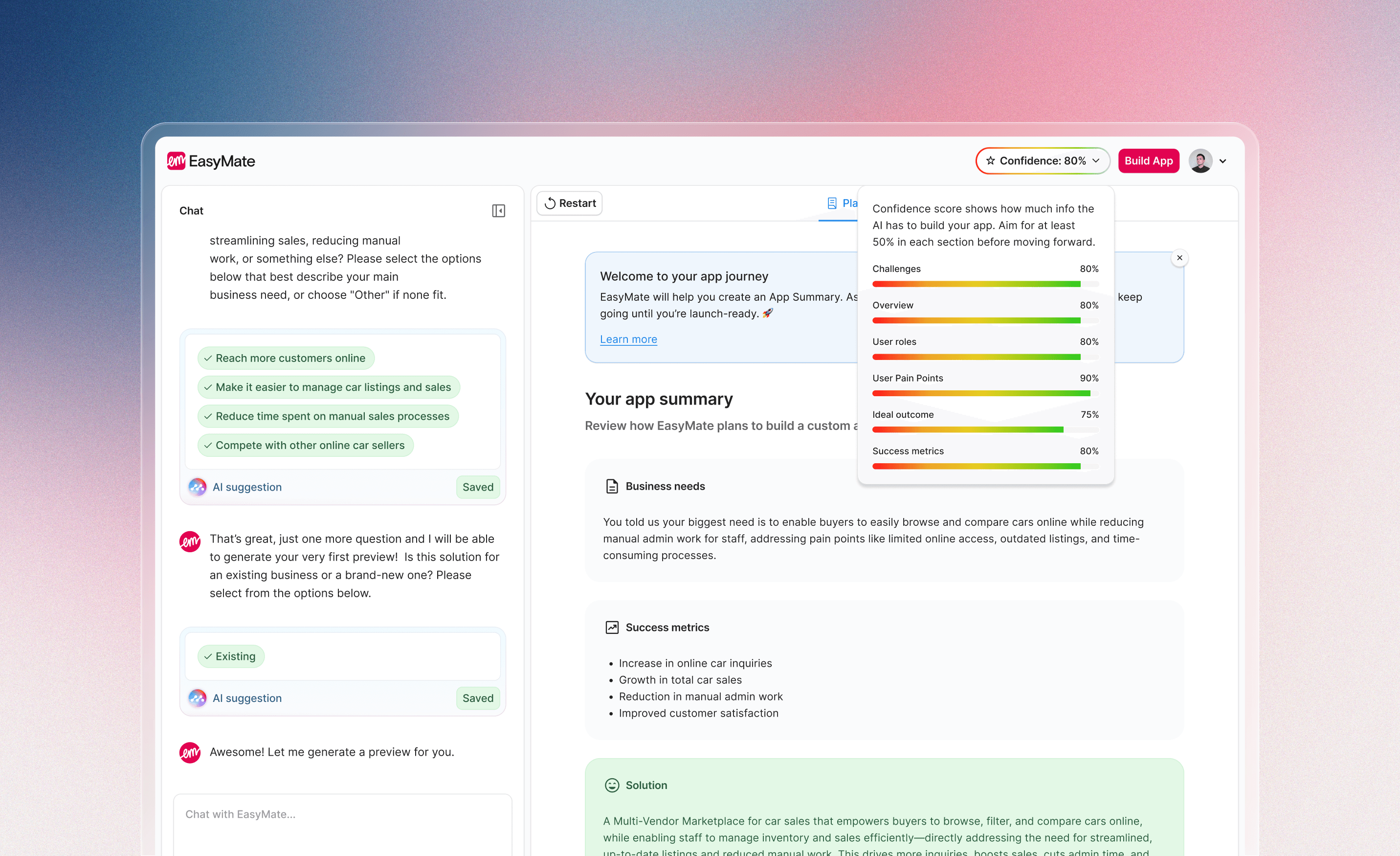Click the Success metrics chart icon

[612, 628]
